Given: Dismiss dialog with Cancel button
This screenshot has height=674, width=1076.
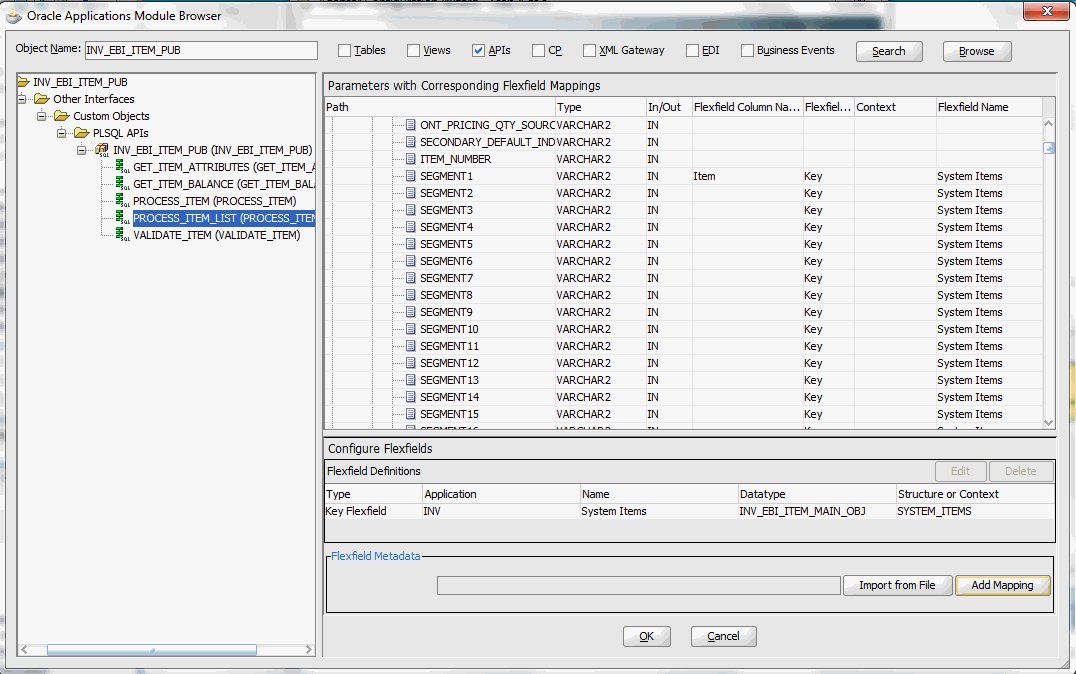Looking at the screenshot, I should point(723,636).
